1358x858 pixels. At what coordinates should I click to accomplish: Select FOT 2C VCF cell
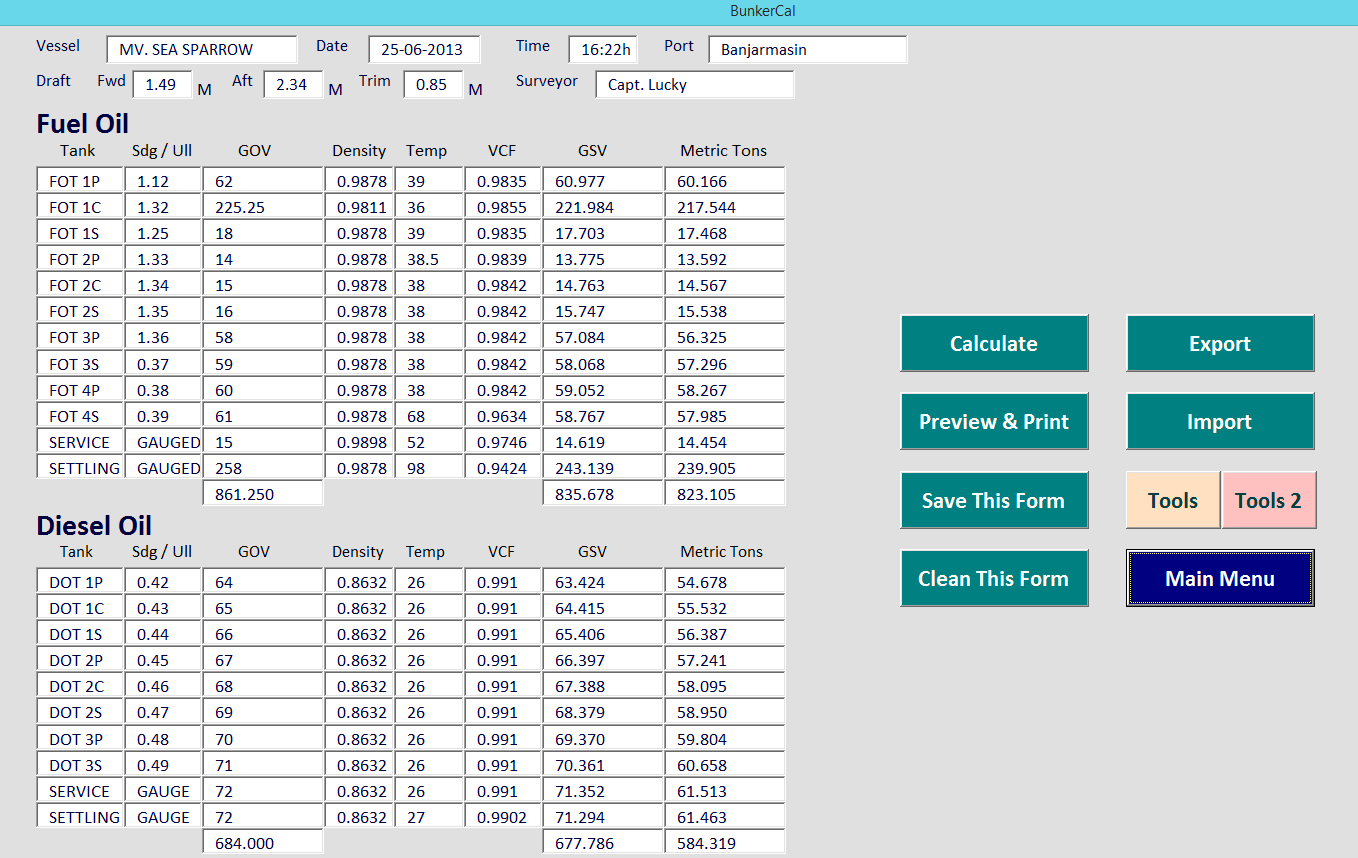pyautogui.click(x=503, y=285)
